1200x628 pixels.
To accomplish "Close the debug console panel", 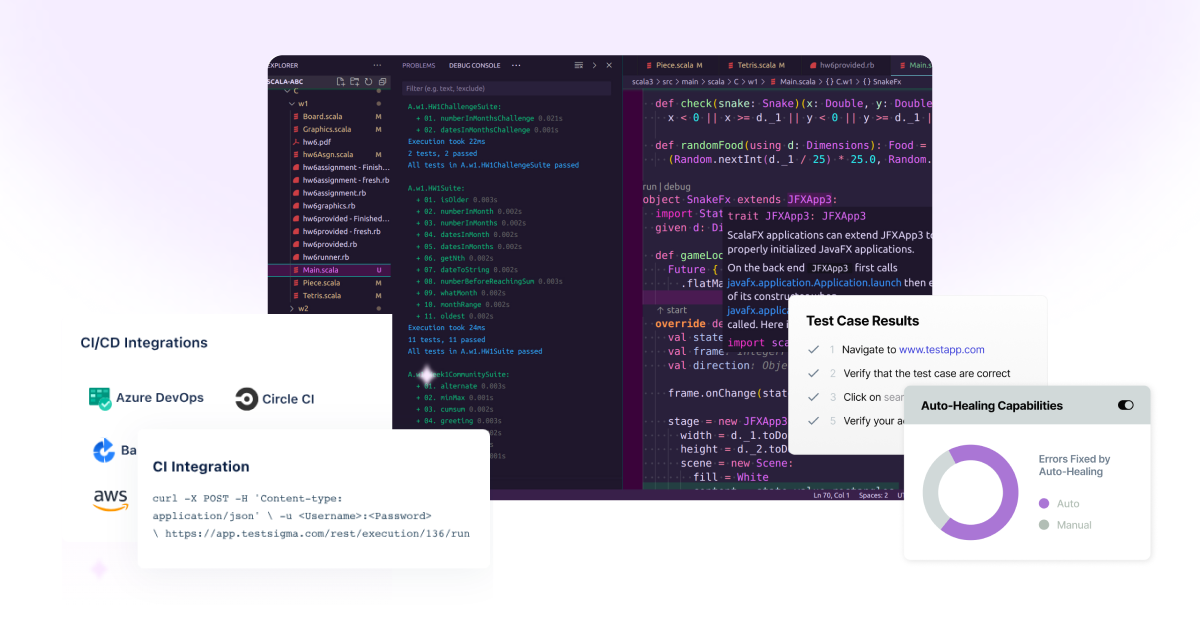I will 609,65.
